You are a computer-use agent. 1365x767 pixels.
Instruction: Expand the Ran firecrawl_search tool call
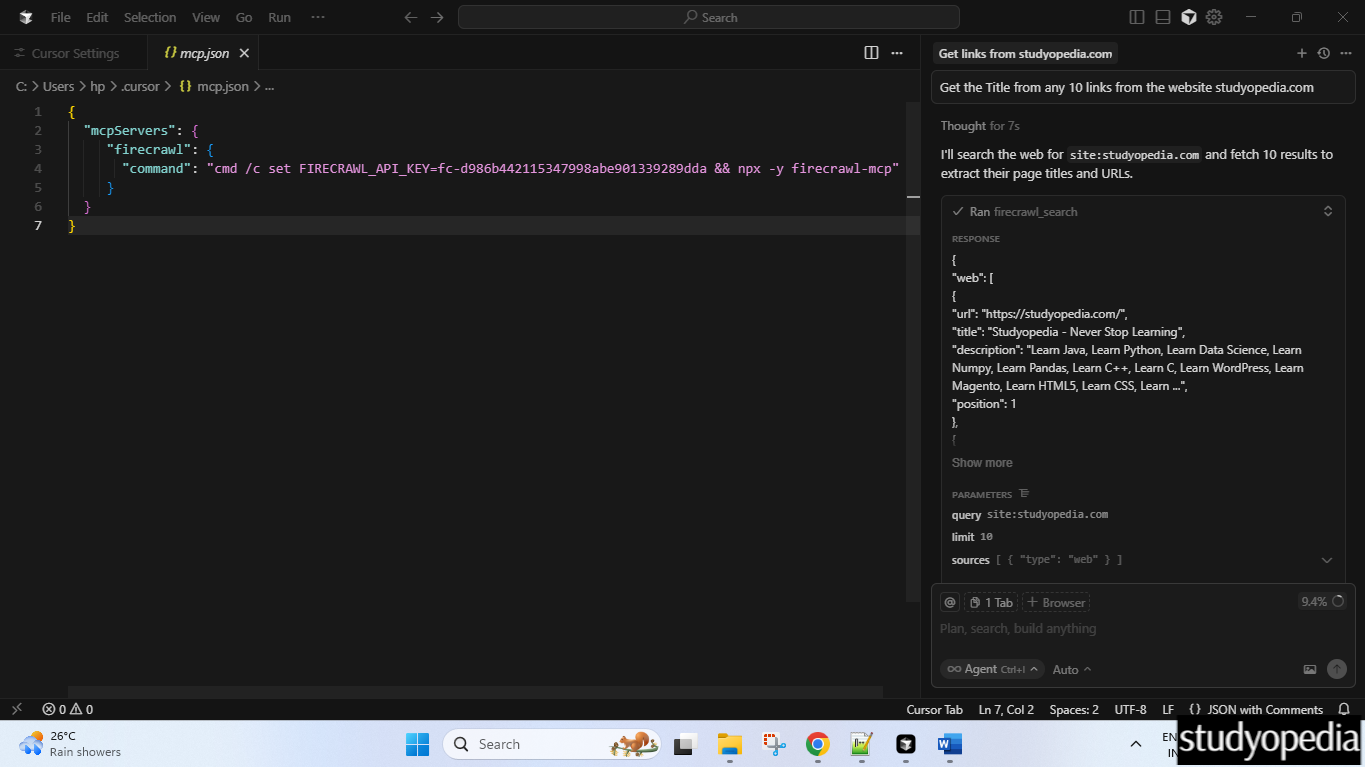click(x=1328, y=211)
